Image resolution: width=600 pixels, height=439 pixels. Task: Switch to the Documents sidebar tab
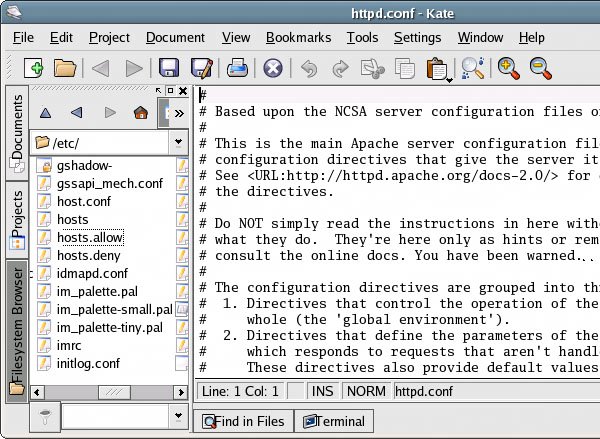click(16, 137)
